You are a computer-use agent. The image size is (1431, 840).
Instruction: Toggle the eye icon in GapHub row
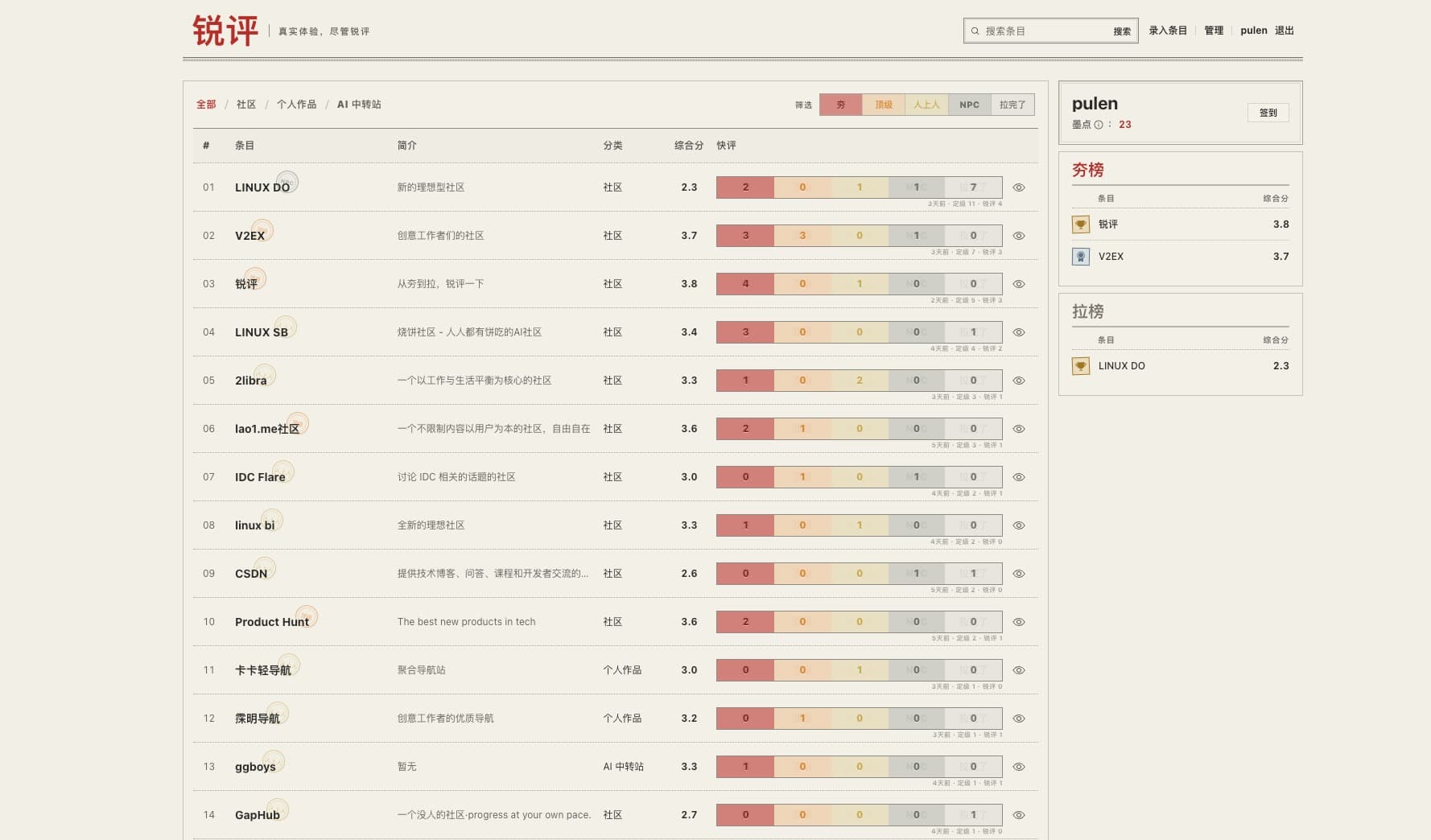click(1019, 815)
